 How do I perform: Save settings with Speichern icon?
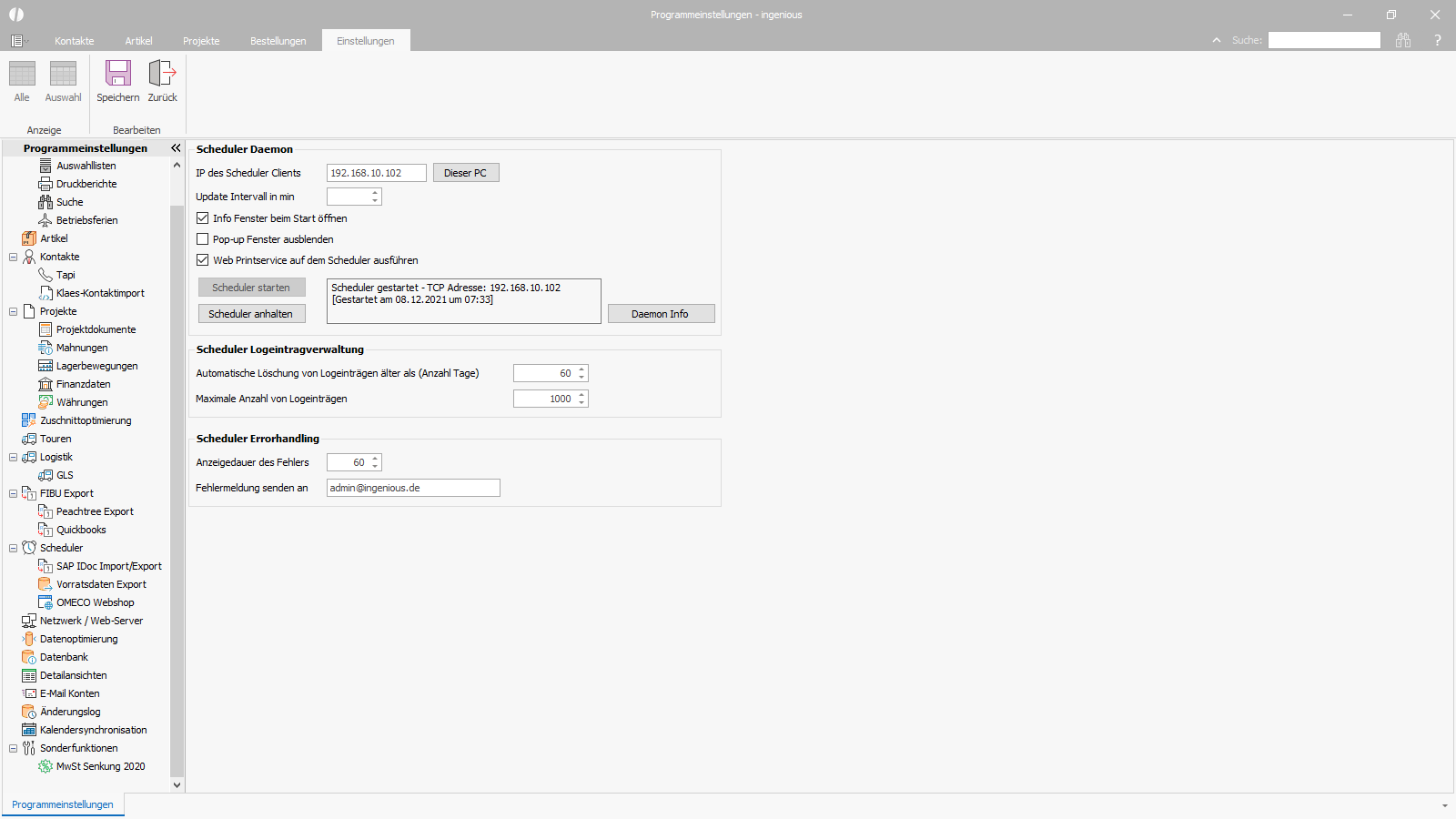(118, 74)
